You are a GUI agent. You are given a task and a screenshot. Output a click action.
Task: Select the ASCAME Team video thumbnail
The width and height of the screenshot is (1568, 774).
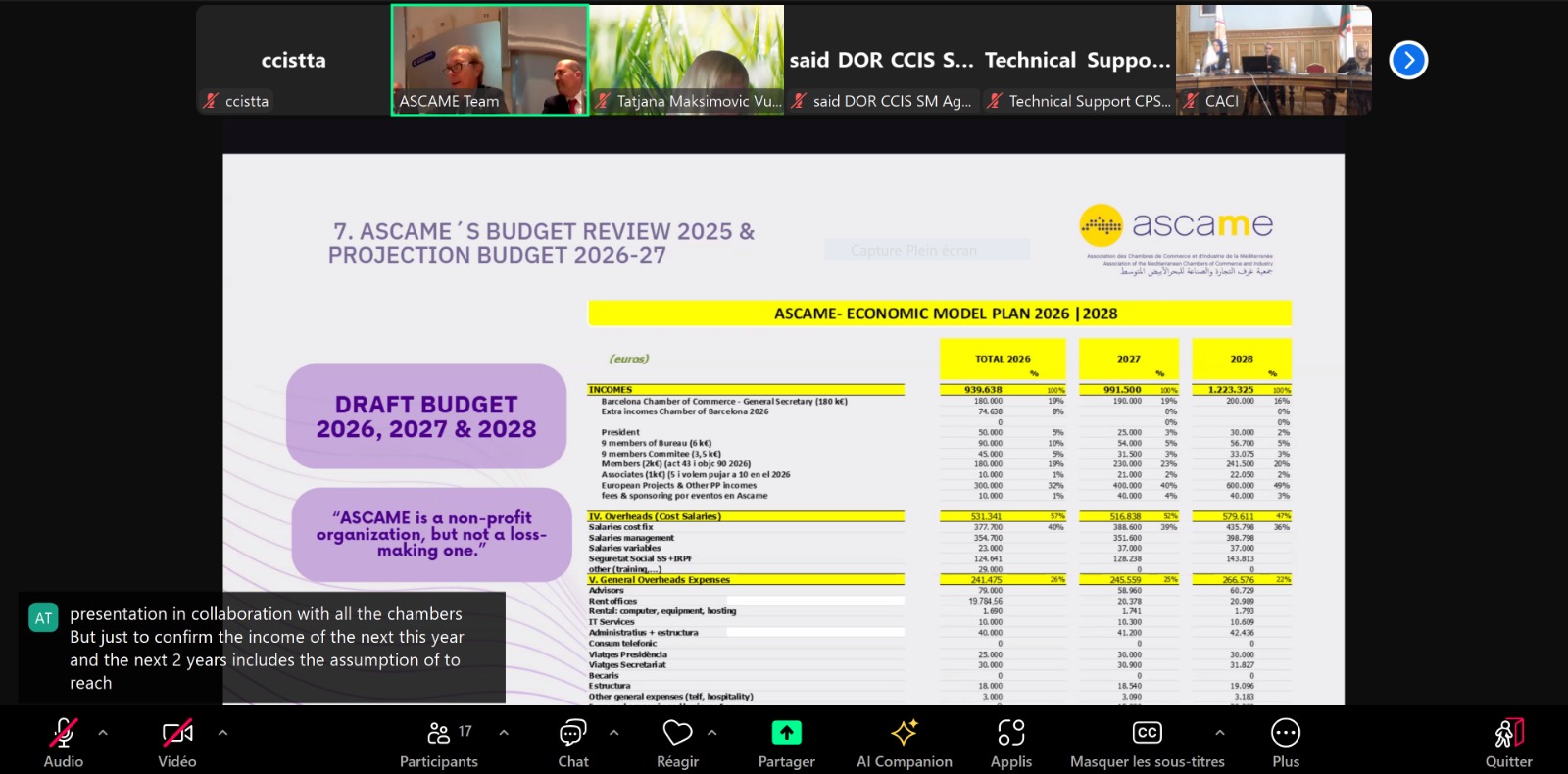pyautogui.click(x=490, y=59)
